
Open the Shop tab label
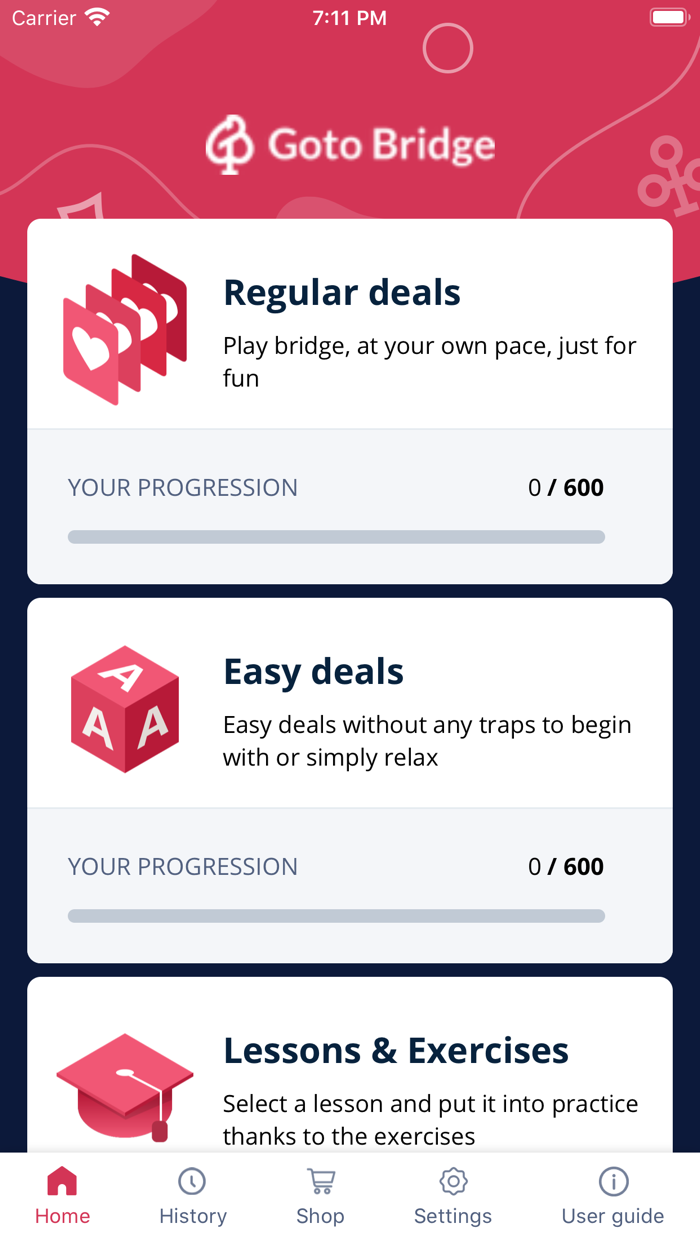(320, 1216)
